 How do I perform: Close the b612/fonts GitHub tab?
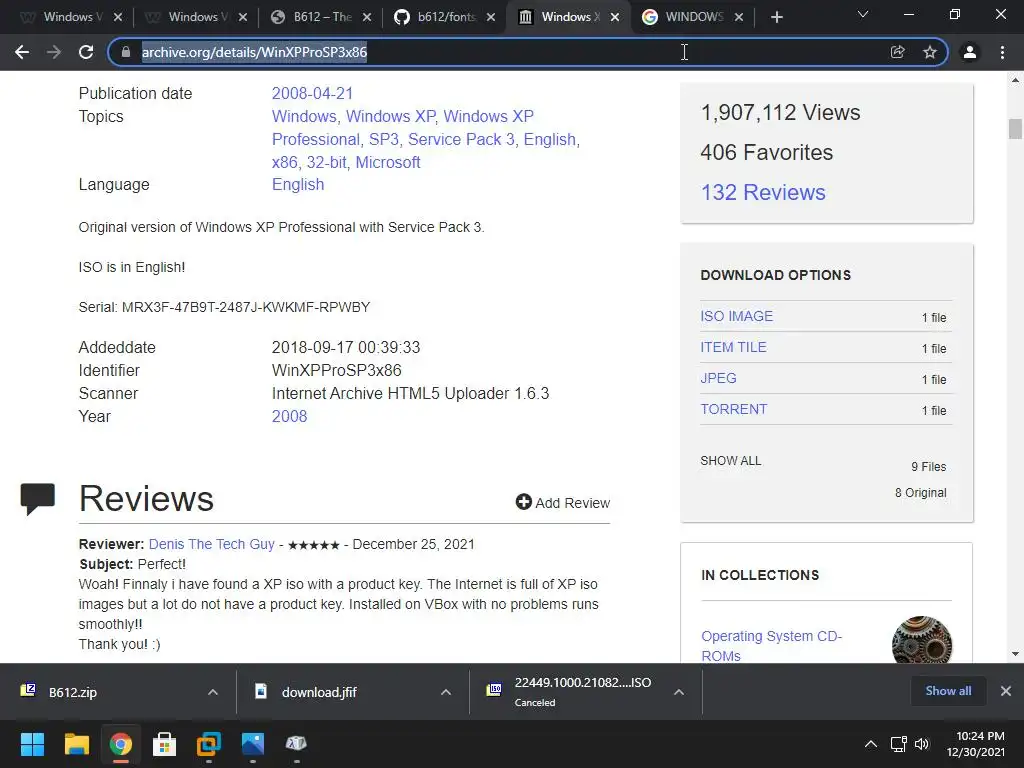pyautogui.click(x=490, y=17)
